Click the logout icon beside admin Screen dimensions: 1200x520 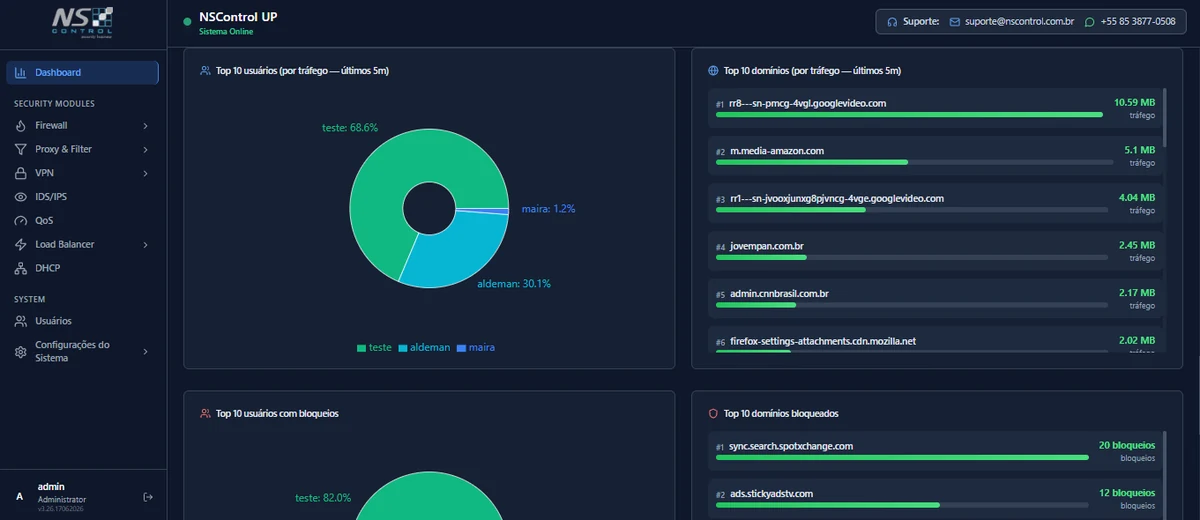click(148, 496)
